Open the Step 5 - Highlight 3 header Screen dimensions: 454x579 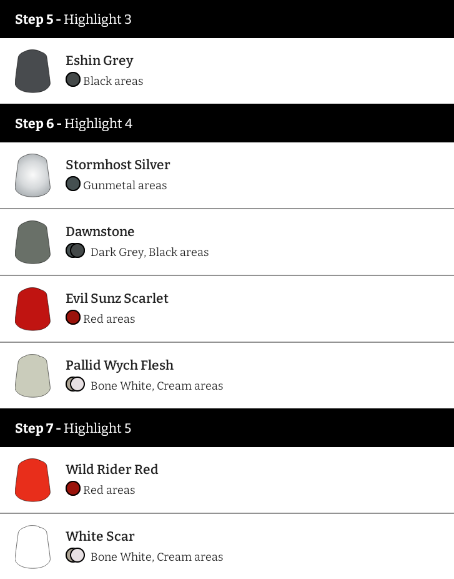point(227,19)
